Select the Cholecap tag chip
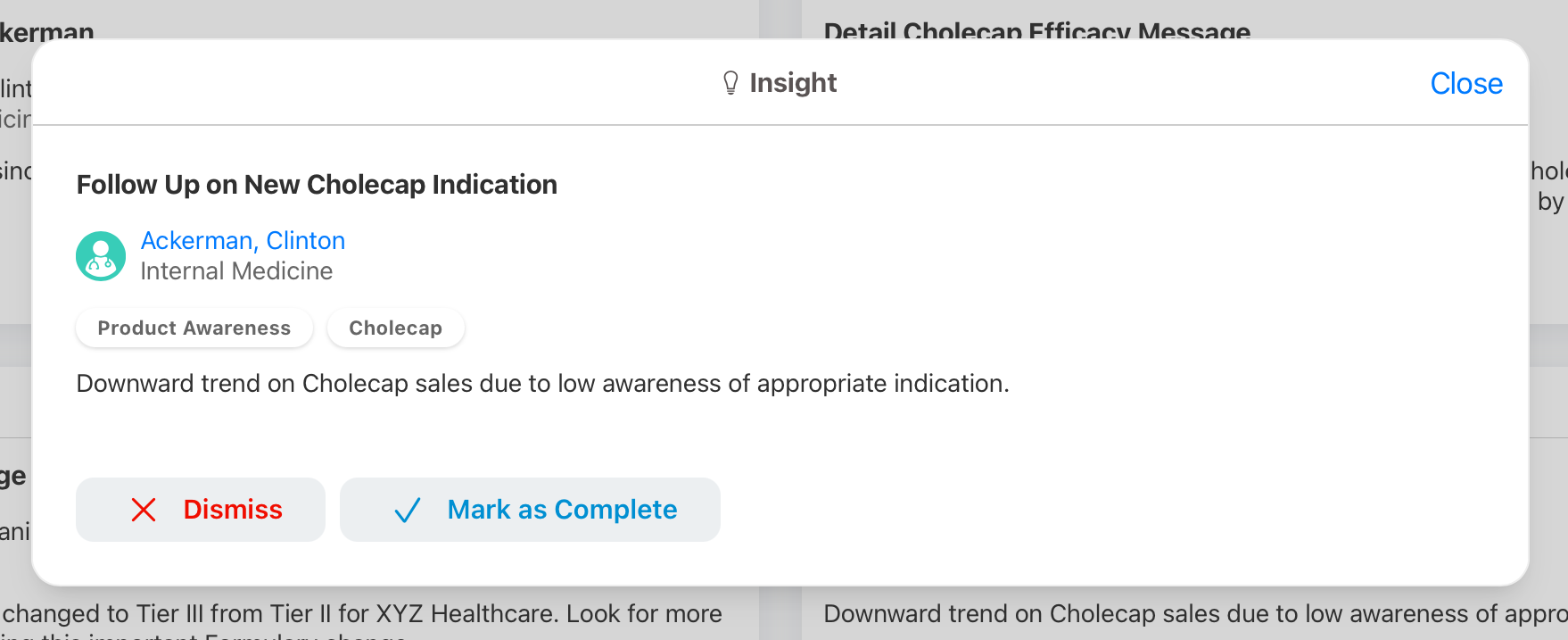 pos(395,328)
